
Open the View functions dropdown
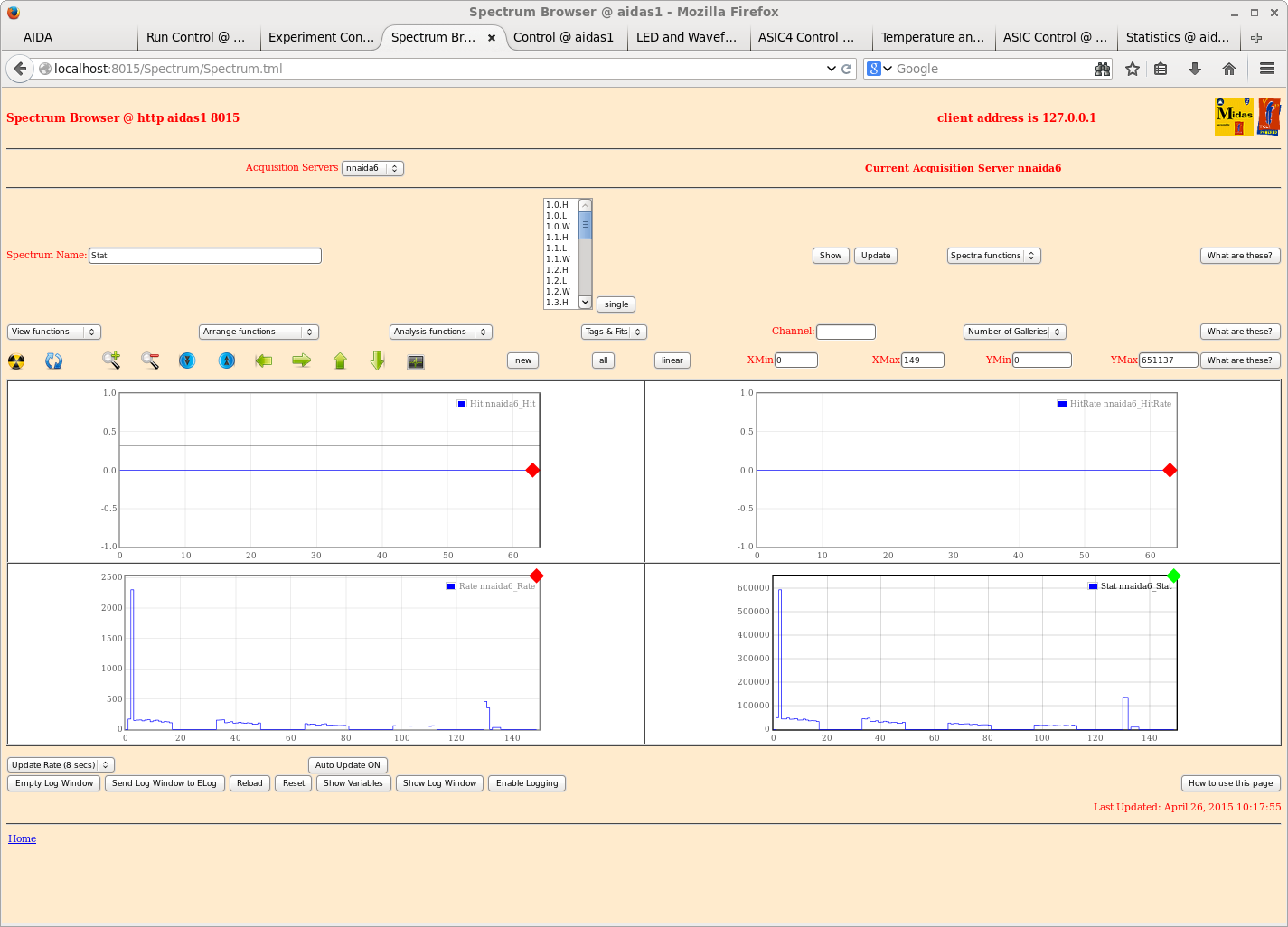[x=54, y=332]
